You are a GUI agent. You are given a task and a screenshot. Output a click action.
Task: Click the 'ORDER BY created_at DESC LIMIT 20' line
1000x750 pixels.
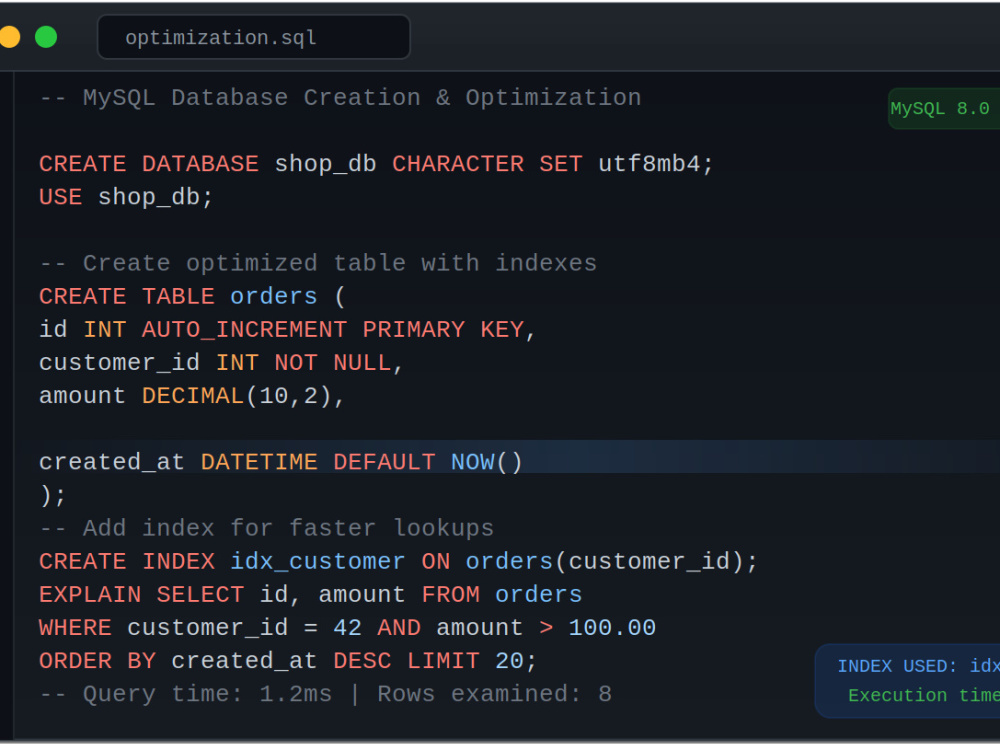288,661
